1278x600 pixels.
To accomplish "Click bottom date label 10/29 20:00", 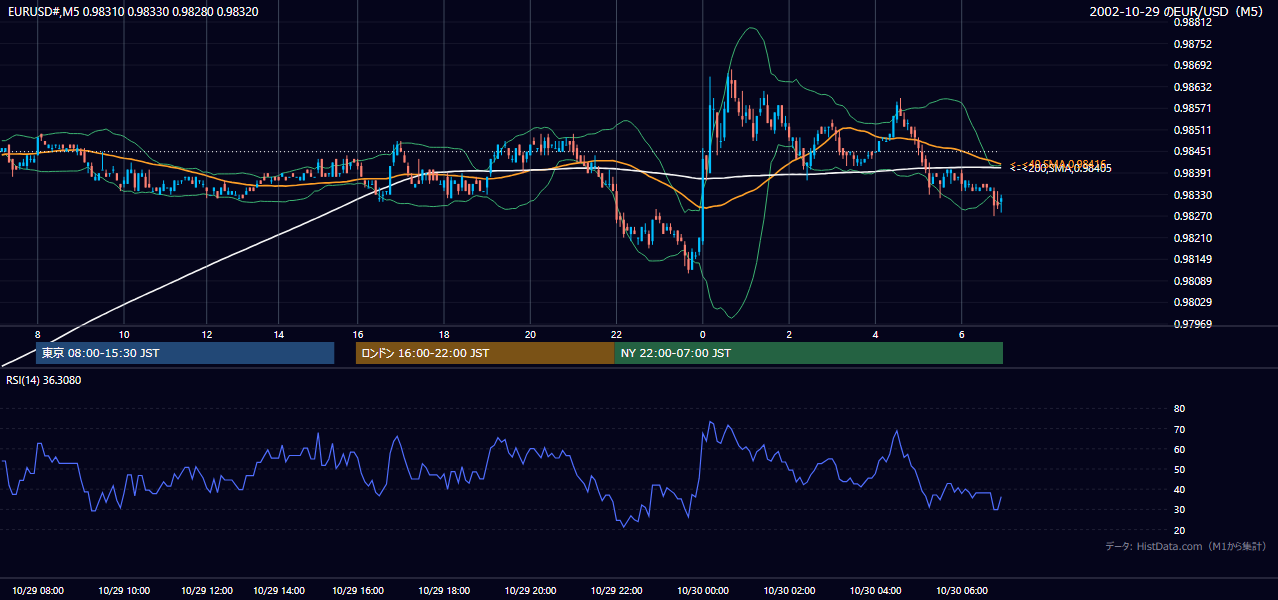I will (530, 591).
